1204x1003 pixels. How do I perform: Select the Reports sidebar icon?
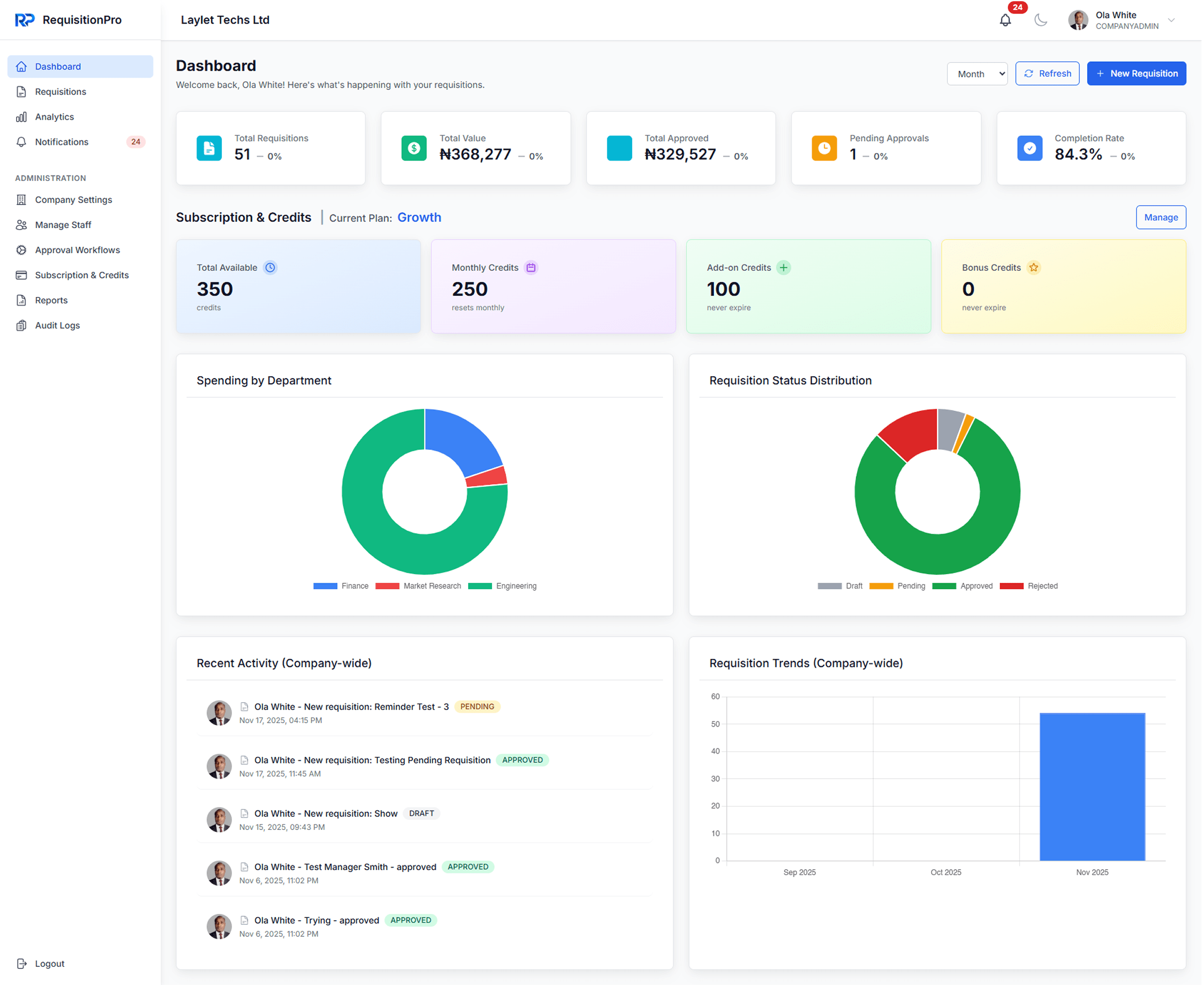pyautogui.click(x=21, y=300)
